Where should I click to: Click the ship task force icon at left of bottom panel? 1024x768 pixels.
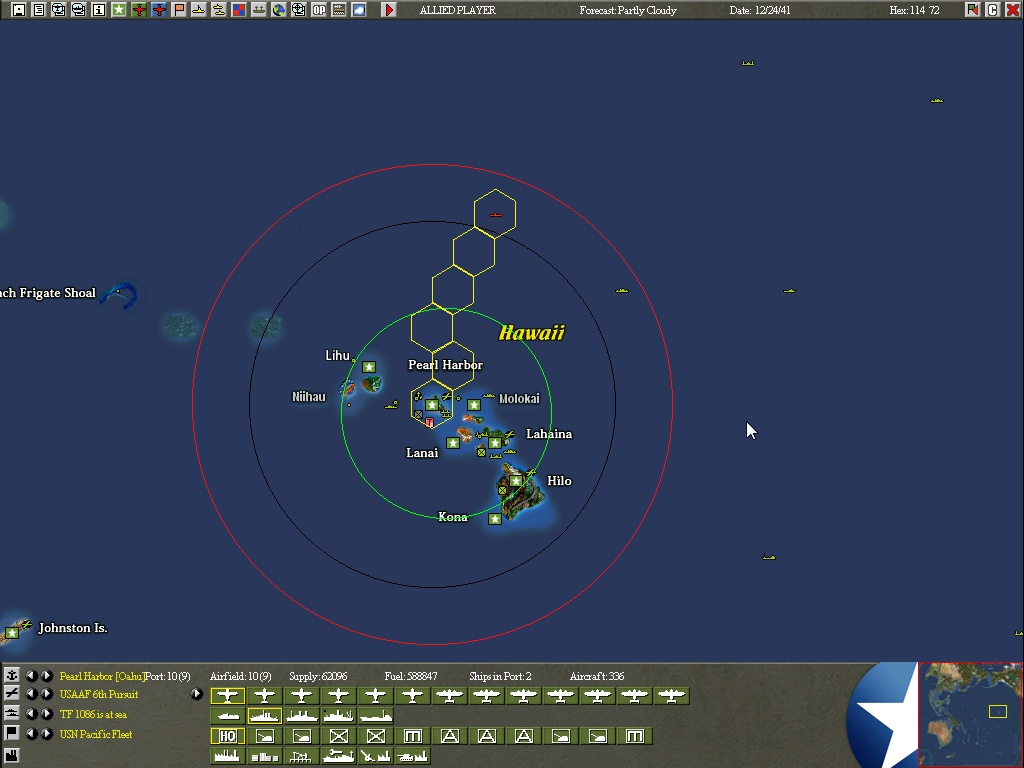[11, 713]
